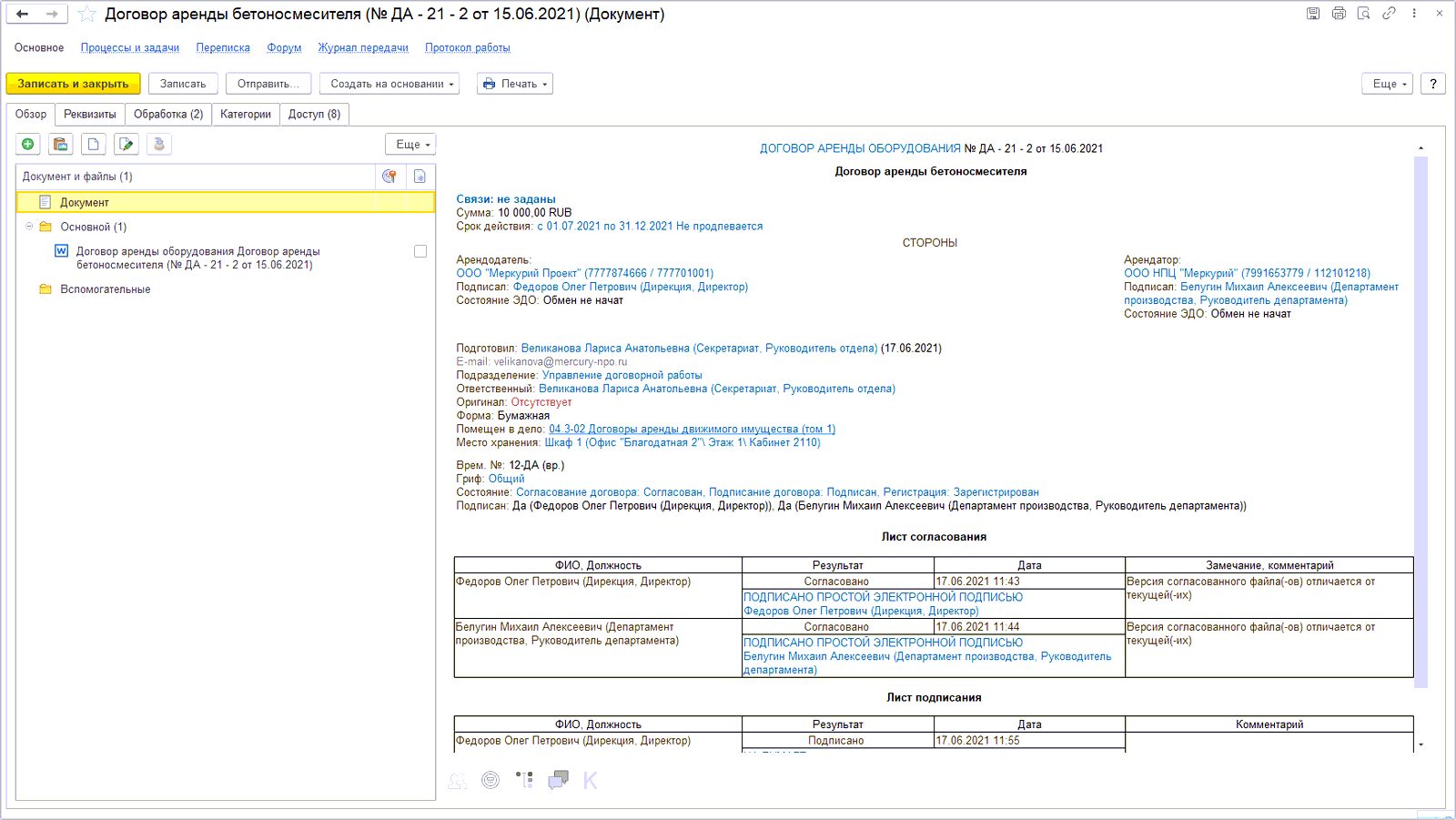Copy link with the chain icon
Screen dimensions: 1456x820
click(x=1389, y=14)
